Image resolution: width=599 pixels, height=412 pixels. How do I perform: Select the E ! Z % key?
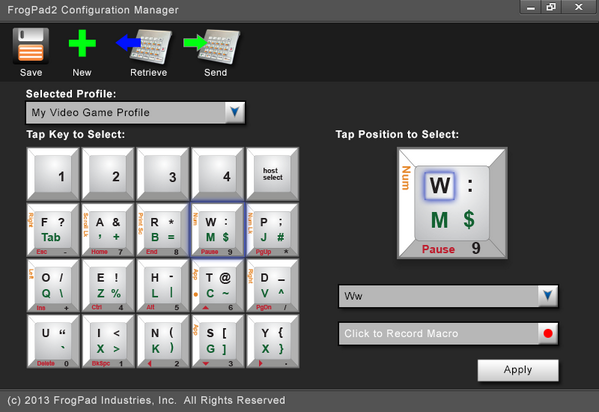point(108,285)
